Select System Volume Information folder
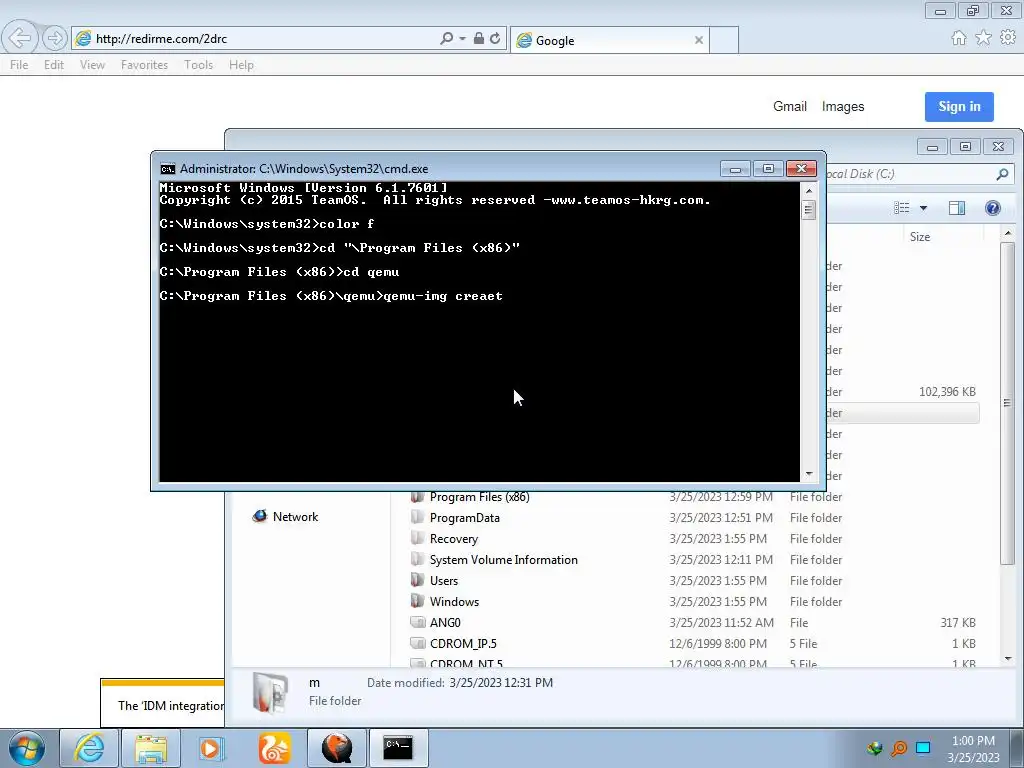This screenshot has width=1024, height=768. point(504,560)
